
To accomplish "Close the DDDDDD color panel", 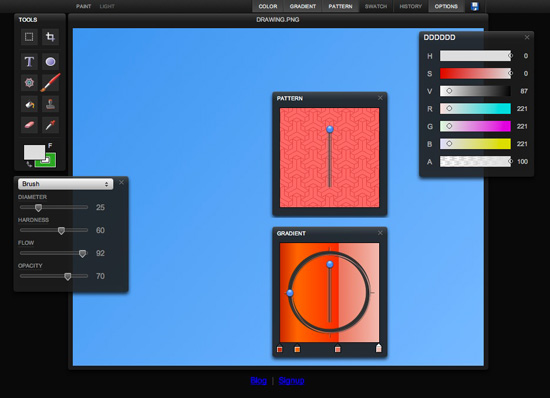I will (527, 37).
